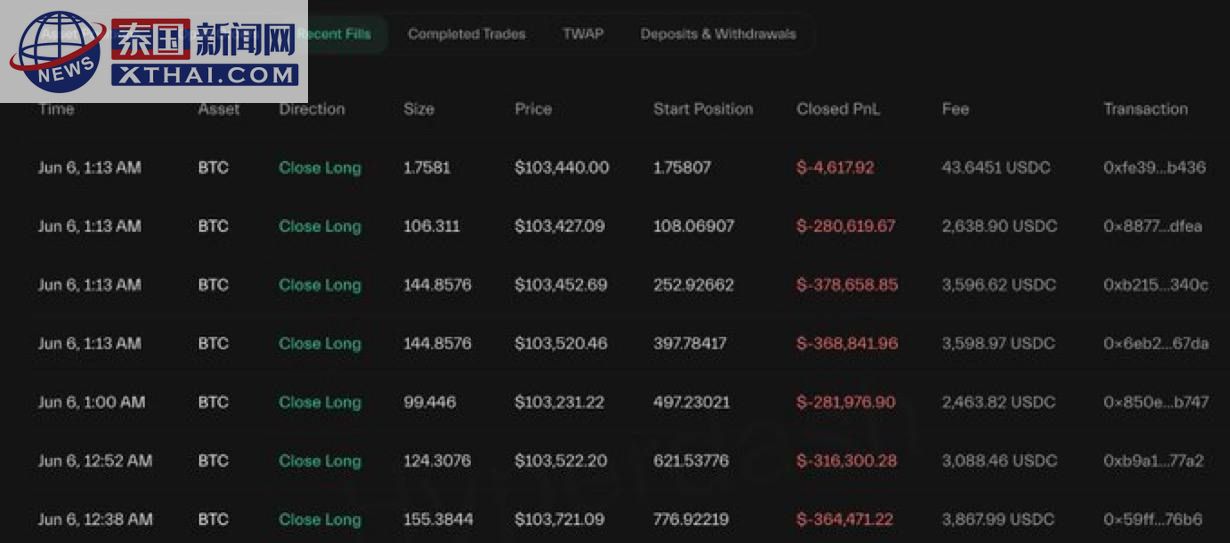The height and width of the screenshot is (543, 1230).
Task: Switch to the Recent Fills tab
Action: pyautogui.click(x=337, y=34)
